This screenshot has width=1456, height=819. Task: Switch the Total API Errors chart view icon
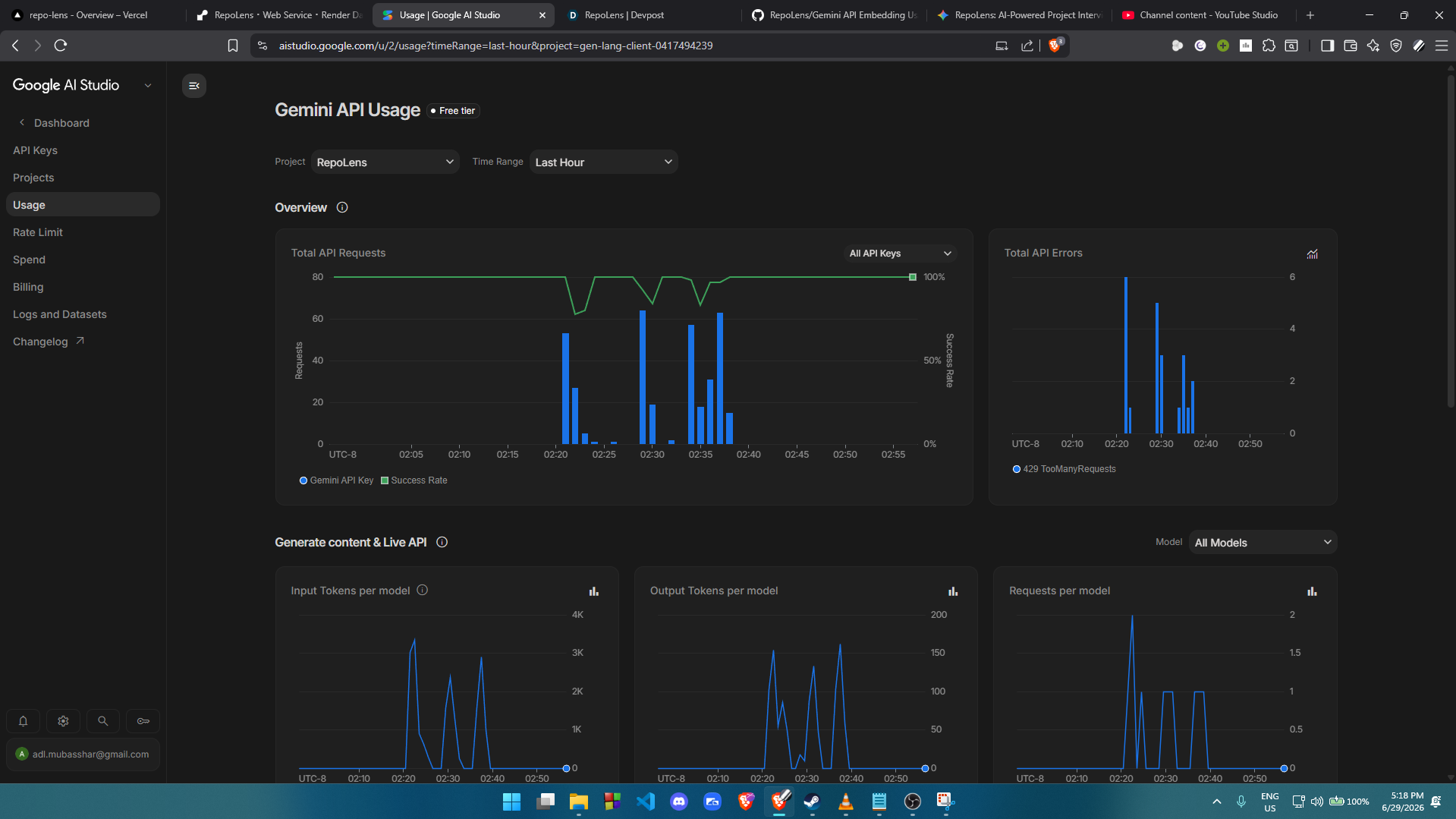1313,254
